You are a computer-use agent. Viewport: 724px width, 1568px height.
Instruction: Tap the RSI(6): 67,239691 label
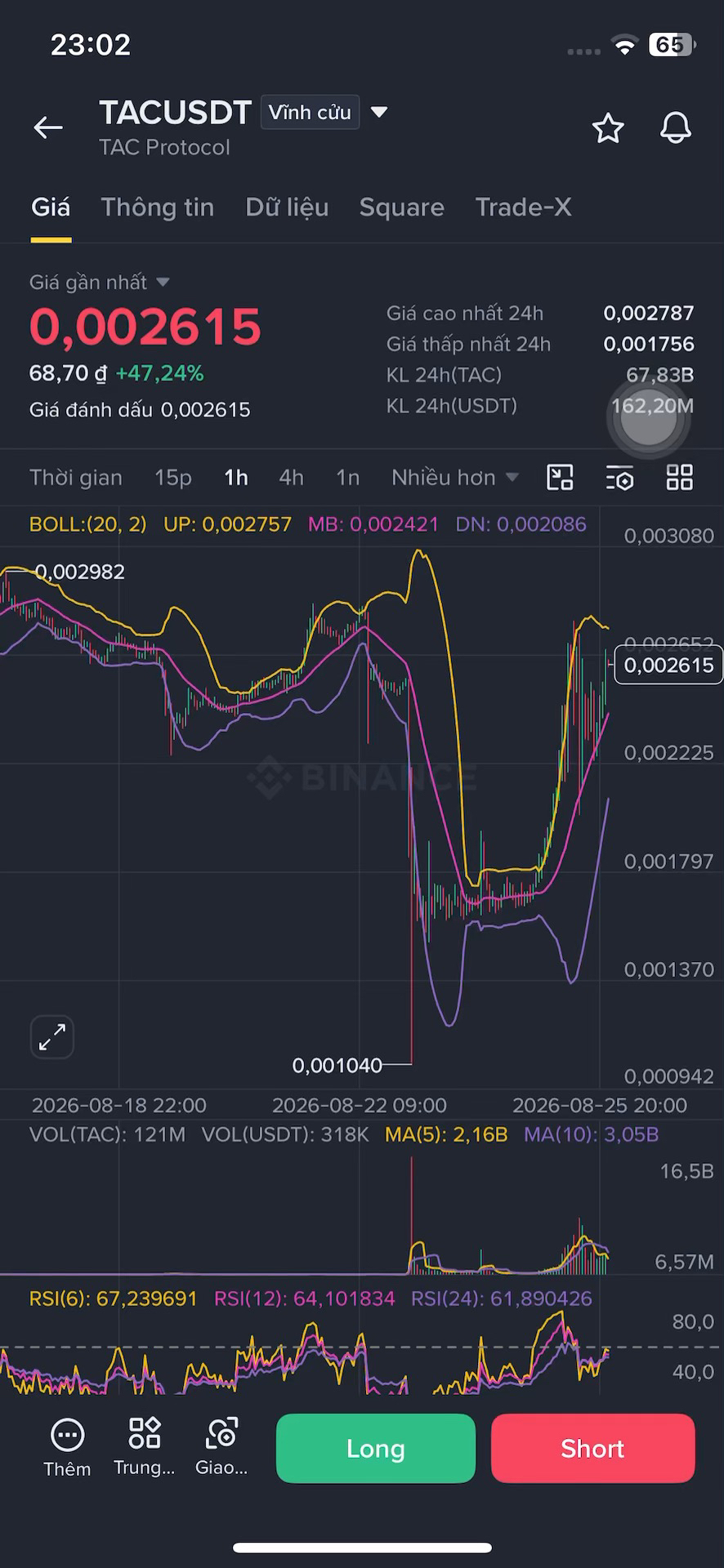click(114, 1298)
